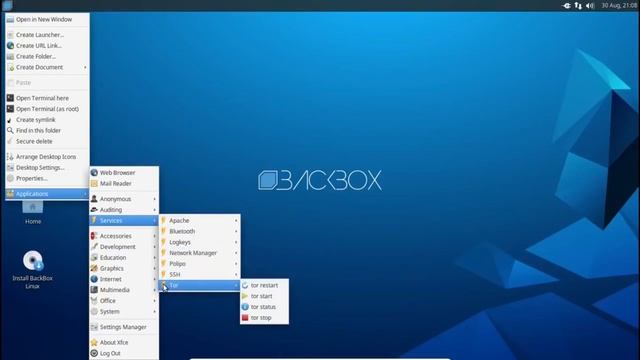Click the About Xfce star icon

coord(94,342)
